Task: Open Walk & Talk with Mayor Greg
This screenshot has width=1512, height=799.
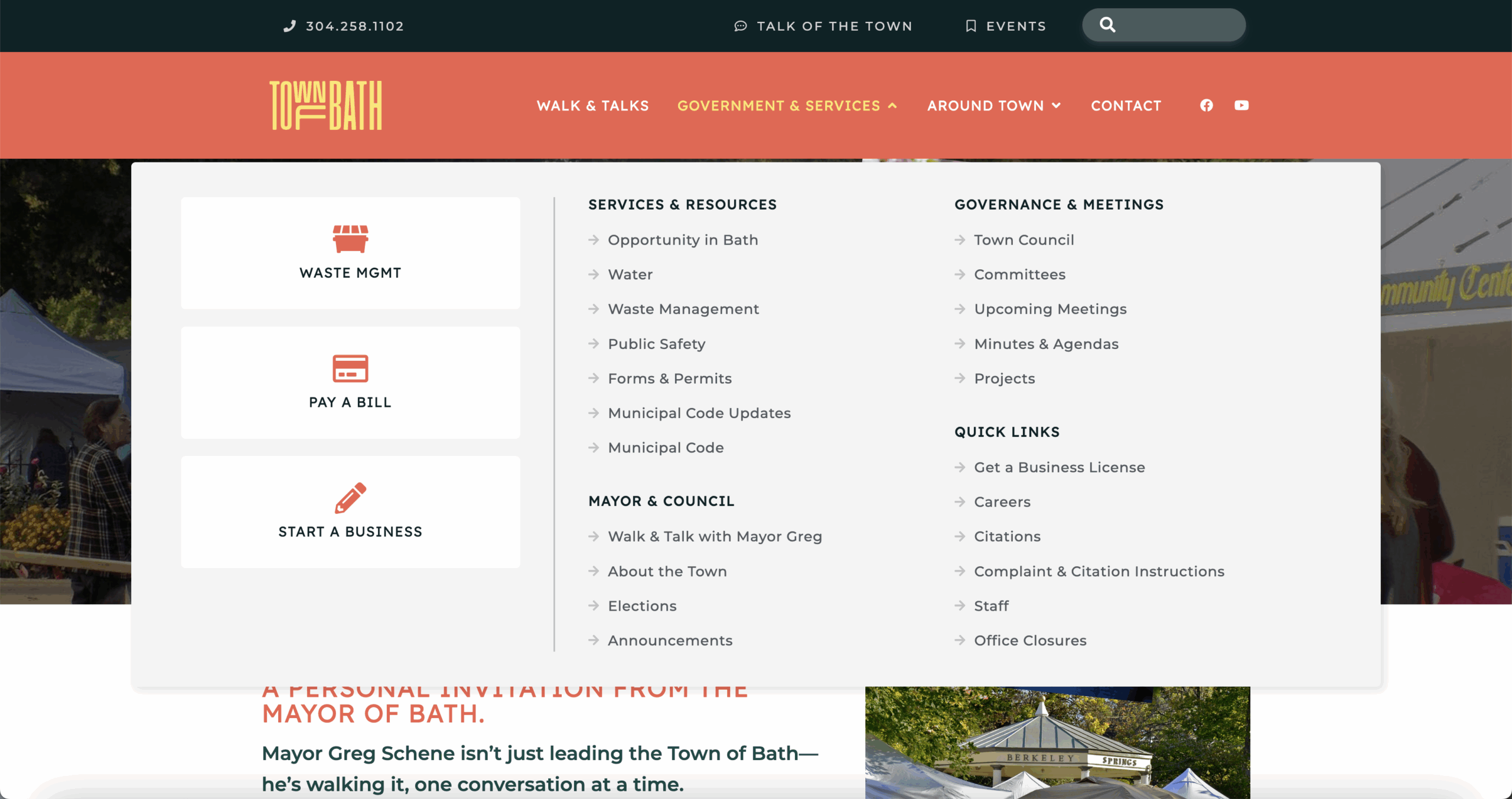Action: (715, 536)
